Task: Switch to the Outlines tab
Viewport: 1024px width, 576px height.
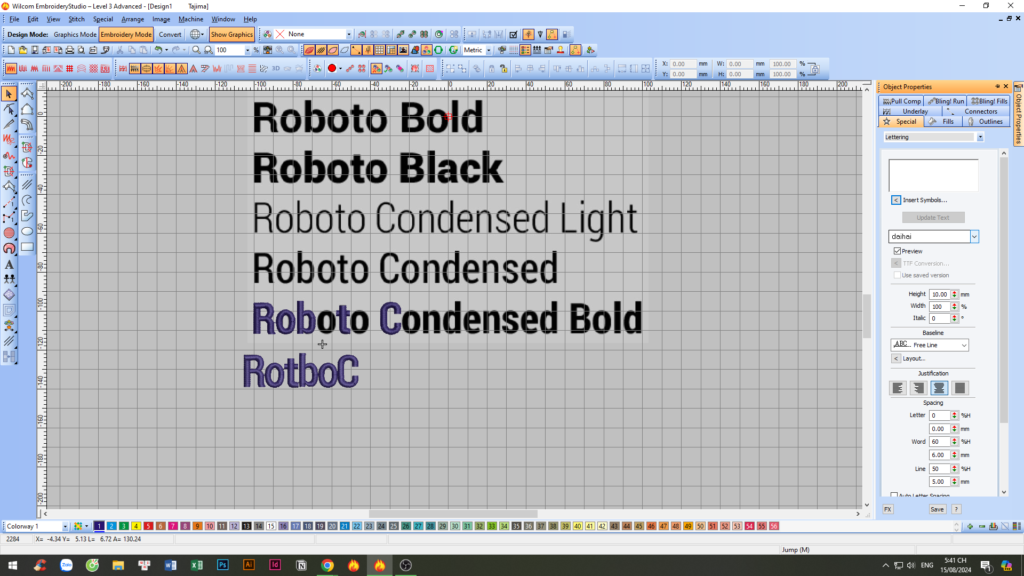Action: pyautogui.click(x=987, y=121)
